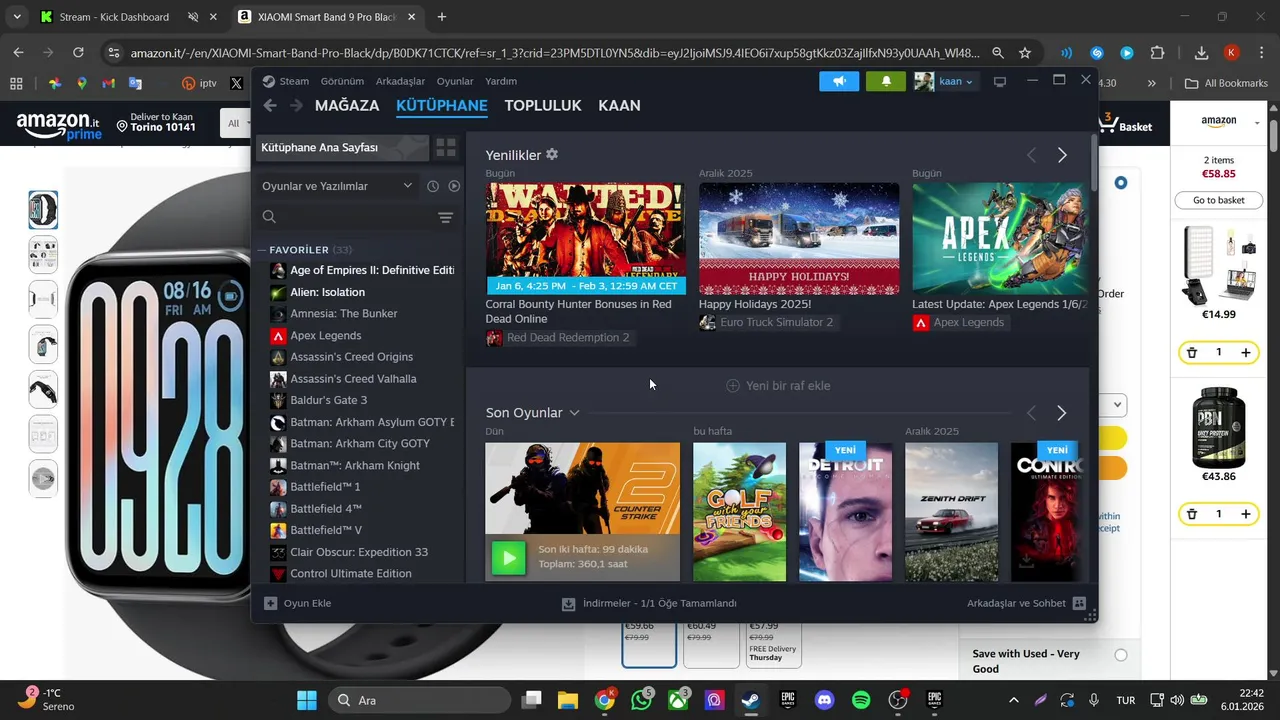Collapse the FAVORİLER category

point(262,250)
